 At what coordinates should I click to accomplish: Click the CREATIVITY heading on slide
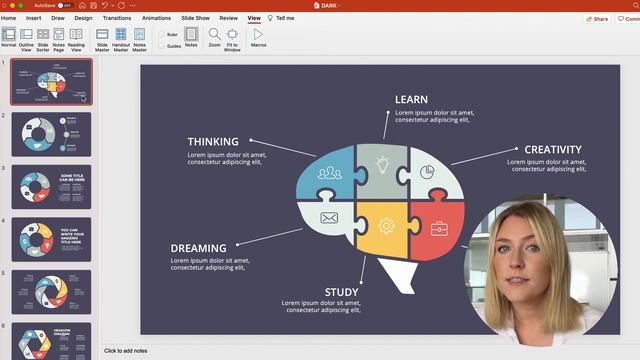(x=553, y=150)
